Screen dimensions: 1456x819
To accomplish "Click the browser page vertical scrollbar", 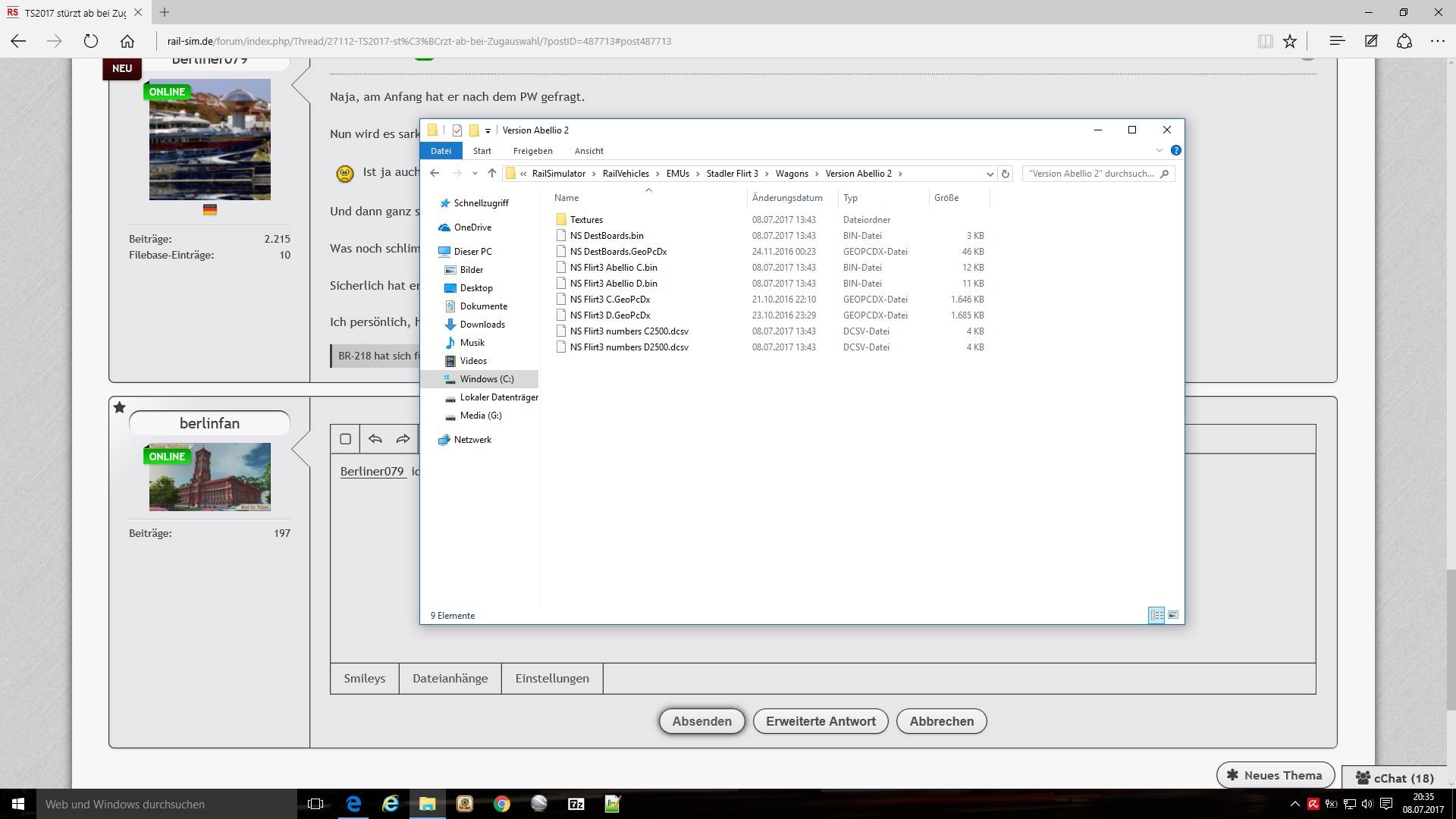I will pos(1451,639).
